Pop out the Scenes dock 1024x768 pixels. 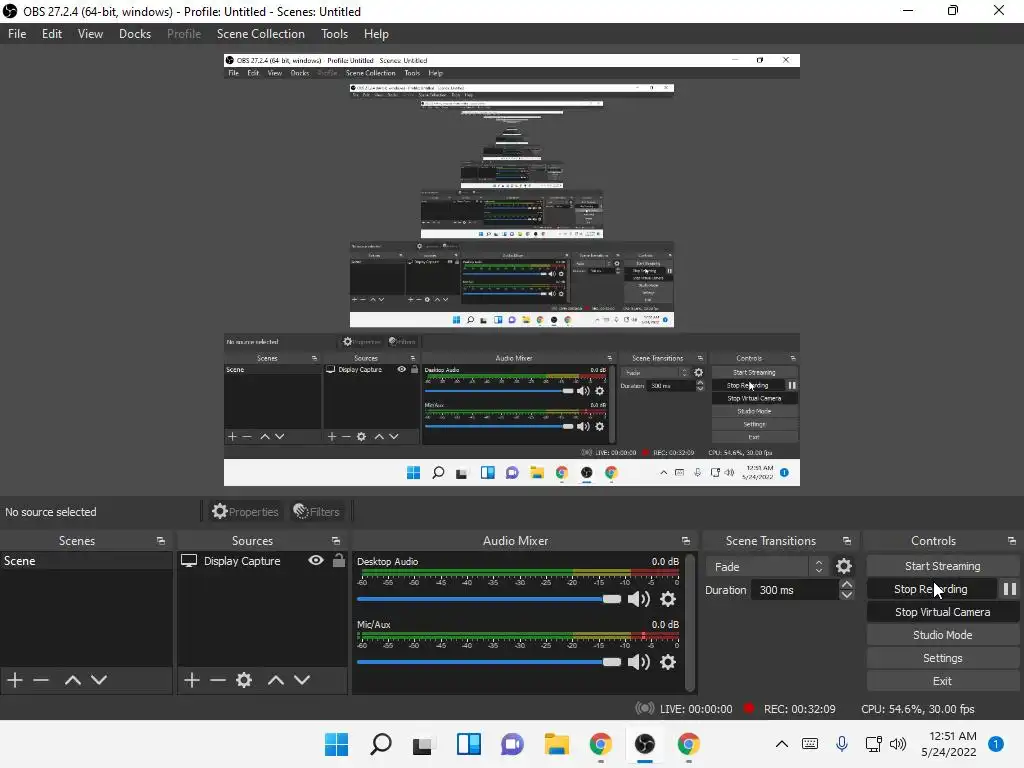pos(161,541)
